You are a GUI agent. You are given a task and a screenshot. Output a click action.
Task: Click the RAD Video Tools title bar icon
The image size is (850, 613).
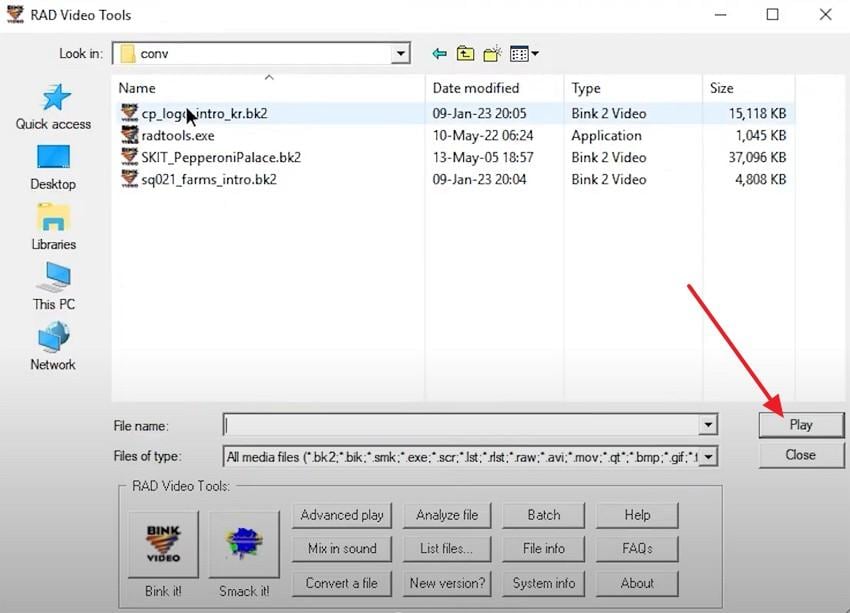click(x=15, y=14)
